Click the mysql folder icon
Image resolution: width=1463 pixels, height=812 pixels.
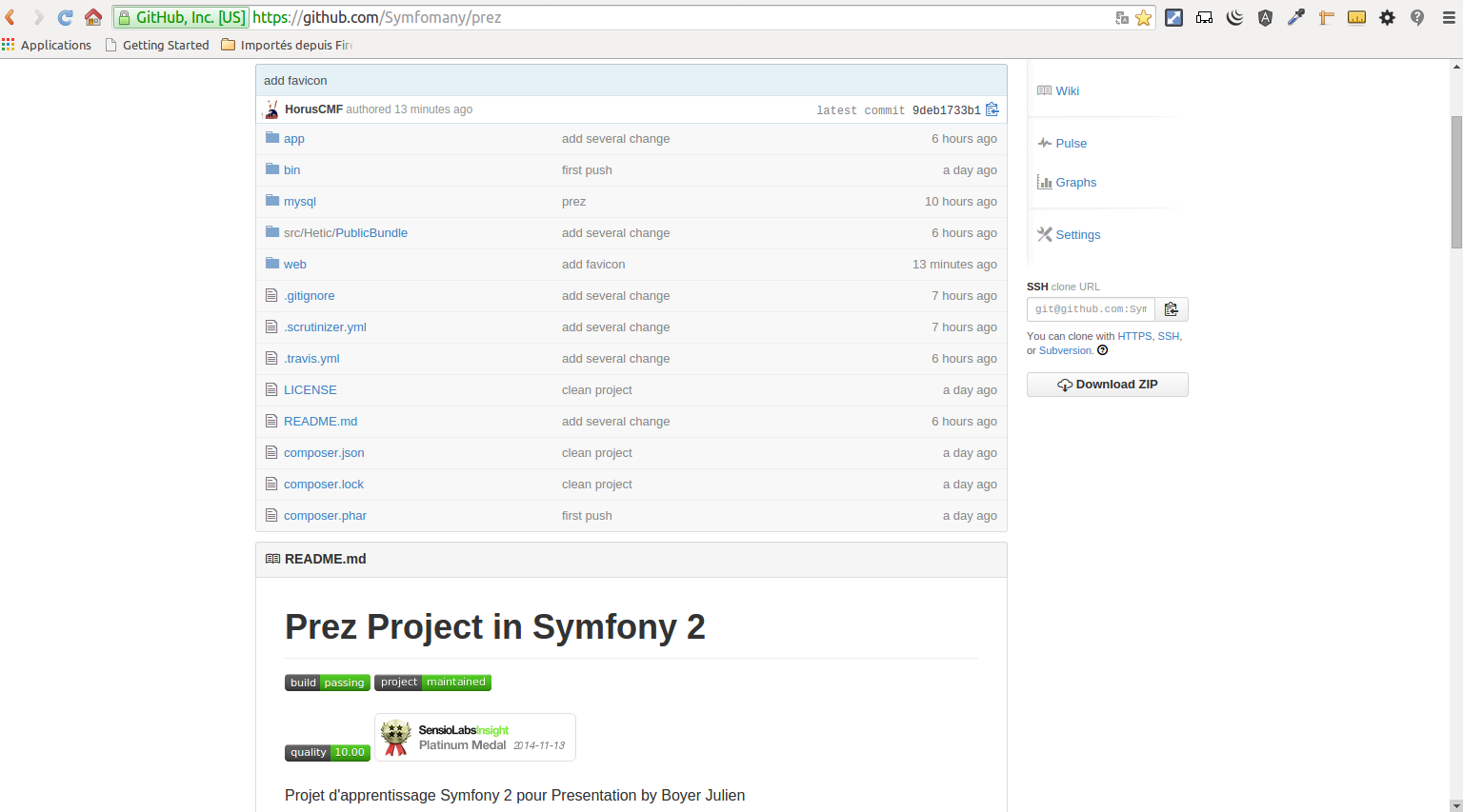272,201
